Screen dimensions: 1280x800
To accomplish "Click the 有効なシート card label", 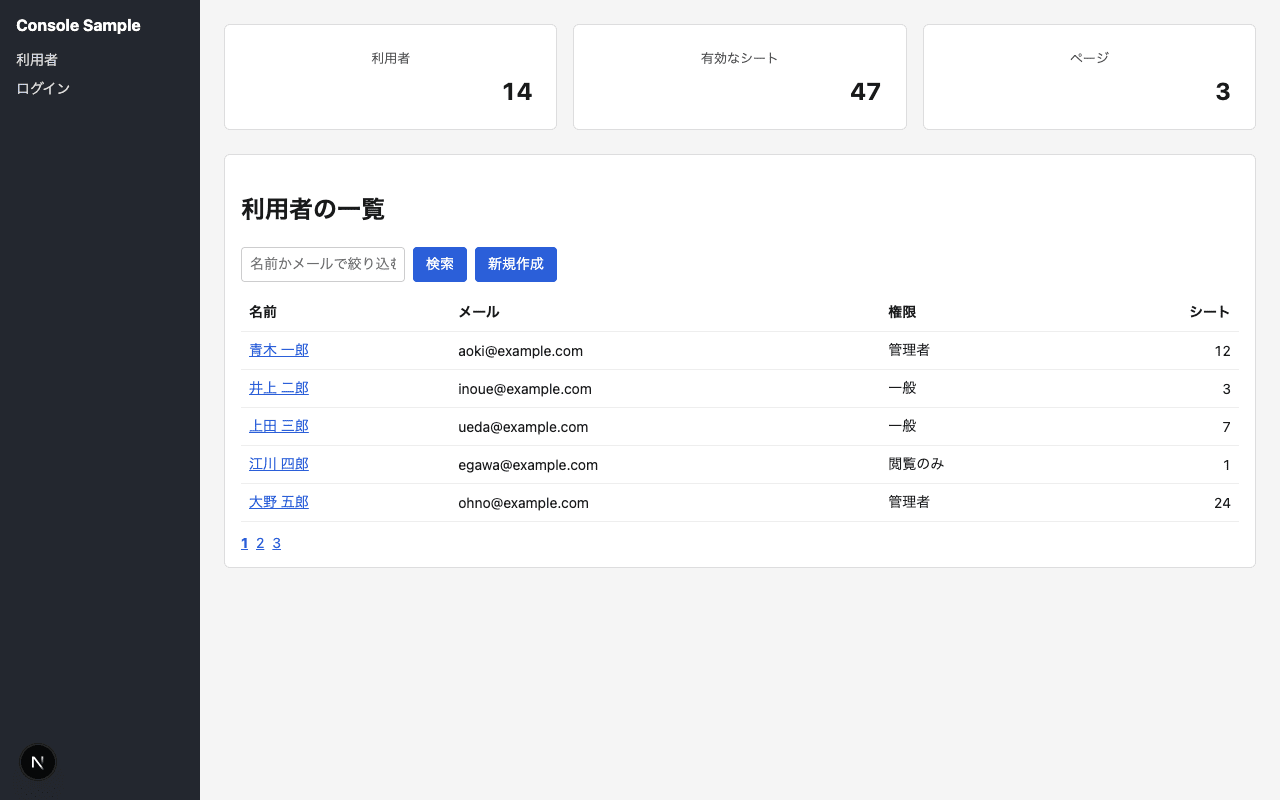I will pyautogui.click(x=740, y=58).
